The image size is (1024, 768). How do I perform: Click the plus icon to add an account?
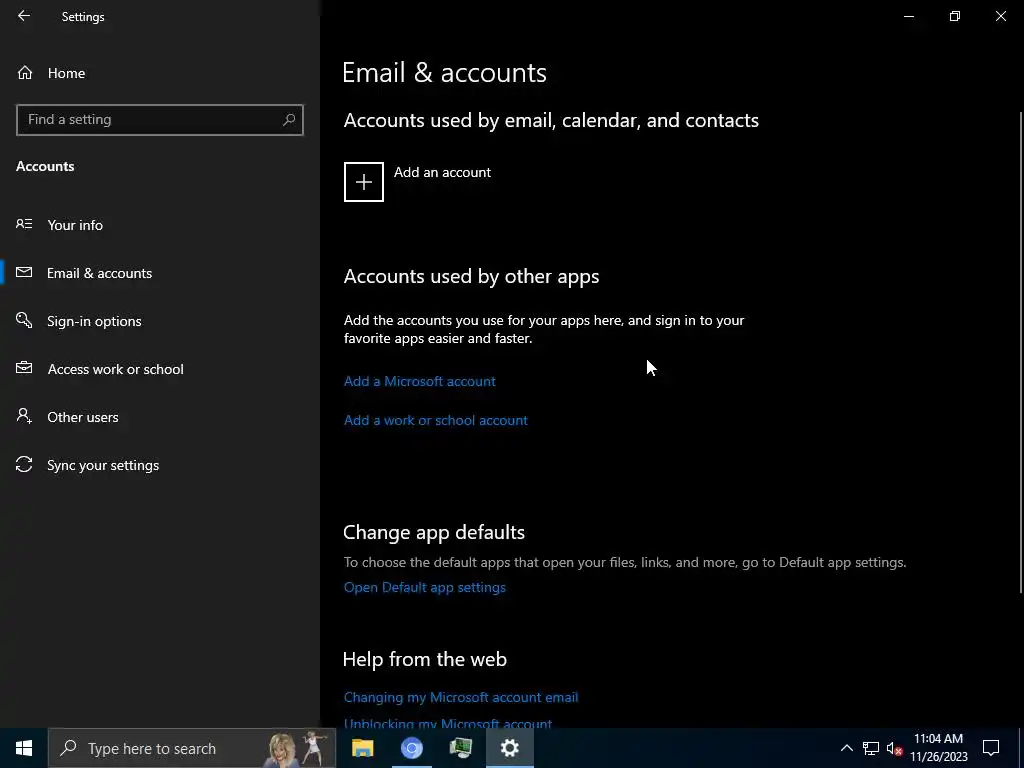[x=364, y=182]
